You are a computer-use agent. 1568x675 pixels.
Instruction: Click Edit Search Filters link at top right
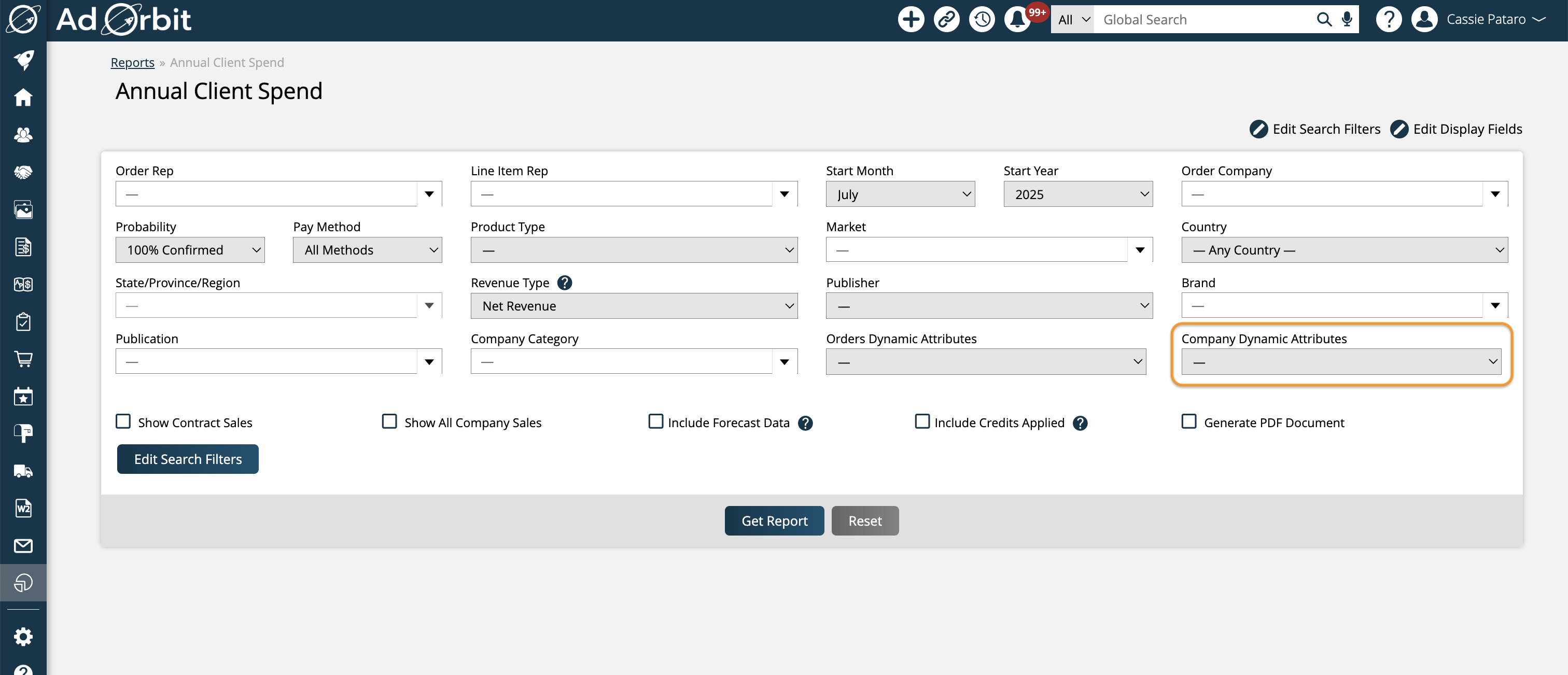1315,129
